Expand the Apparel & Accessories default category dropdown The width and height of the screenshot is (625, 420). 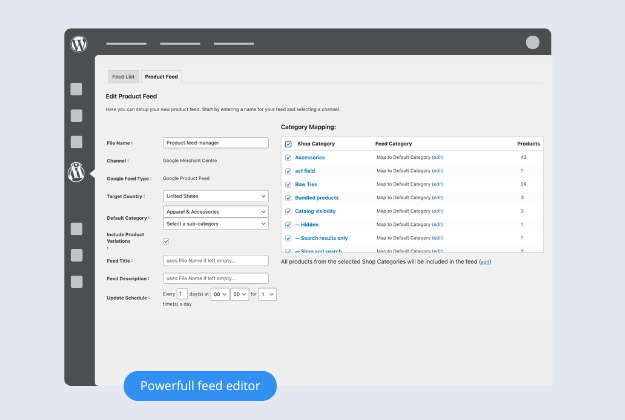pos(215,212)
